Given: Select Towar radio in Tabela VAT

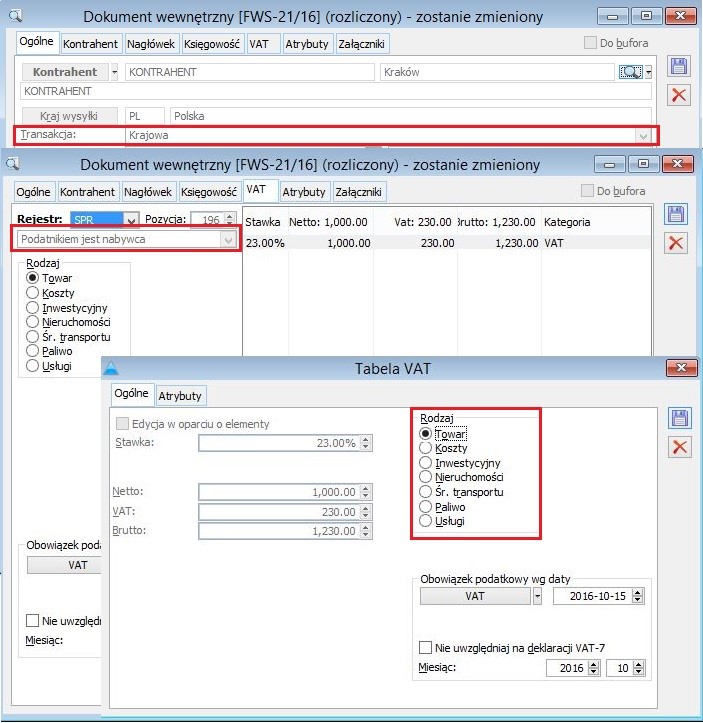Looking at the screenshot, I should (x=425, y=433).
